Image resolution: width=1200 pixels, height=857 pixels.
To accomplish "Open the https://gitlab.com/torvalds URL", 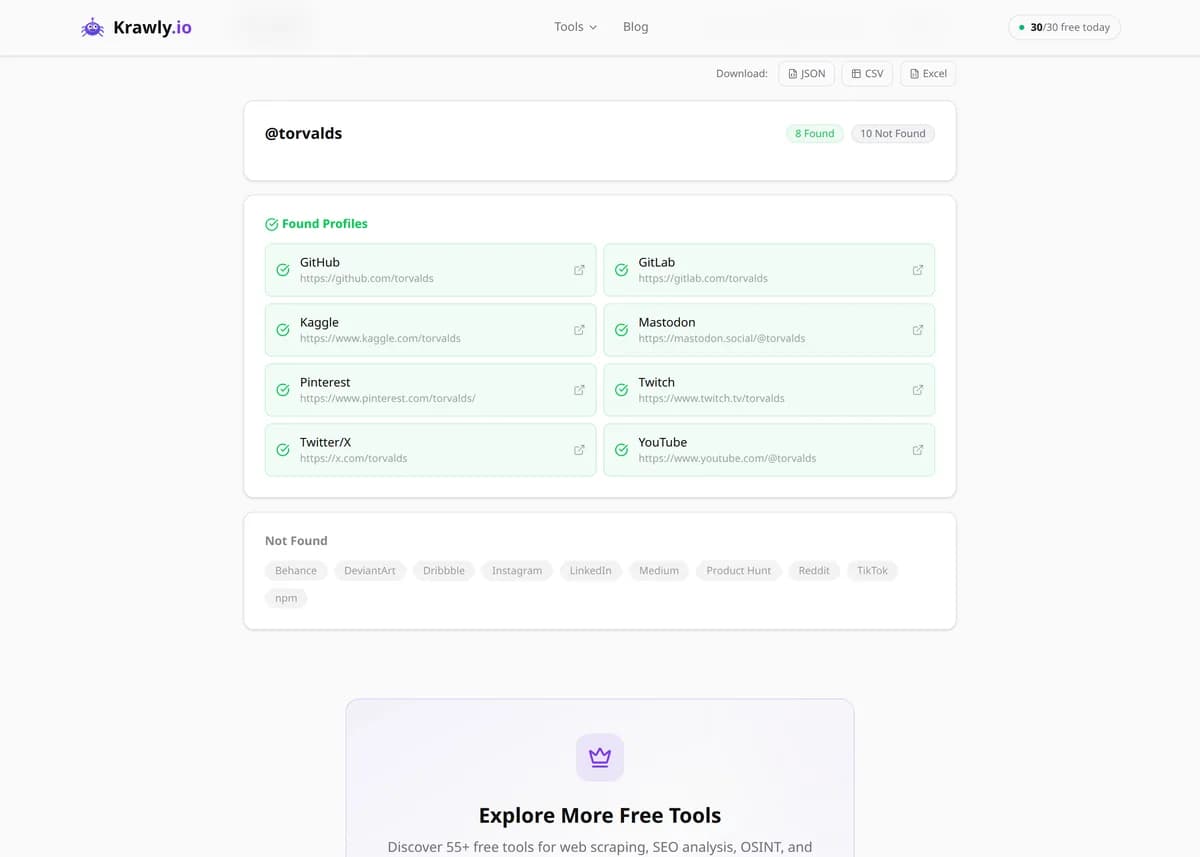I will point(703,278).
